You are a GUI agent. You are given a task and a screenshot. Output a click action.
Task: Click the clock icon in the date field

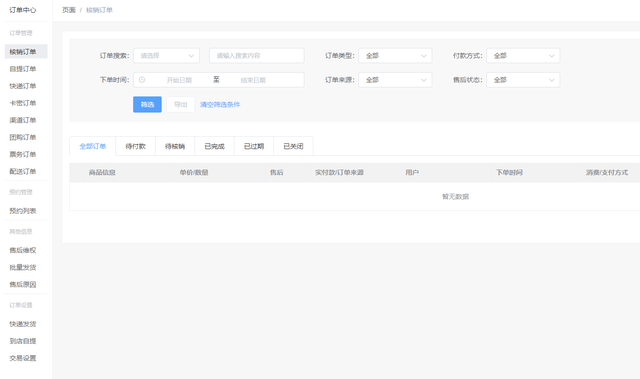click(x=142, y=80)
